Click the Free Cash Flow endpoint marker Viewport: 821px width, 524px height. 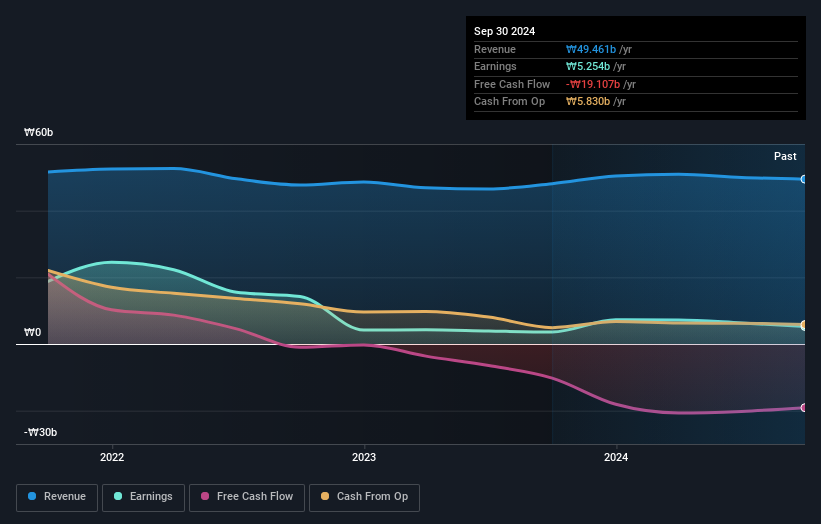coord(804,408)
